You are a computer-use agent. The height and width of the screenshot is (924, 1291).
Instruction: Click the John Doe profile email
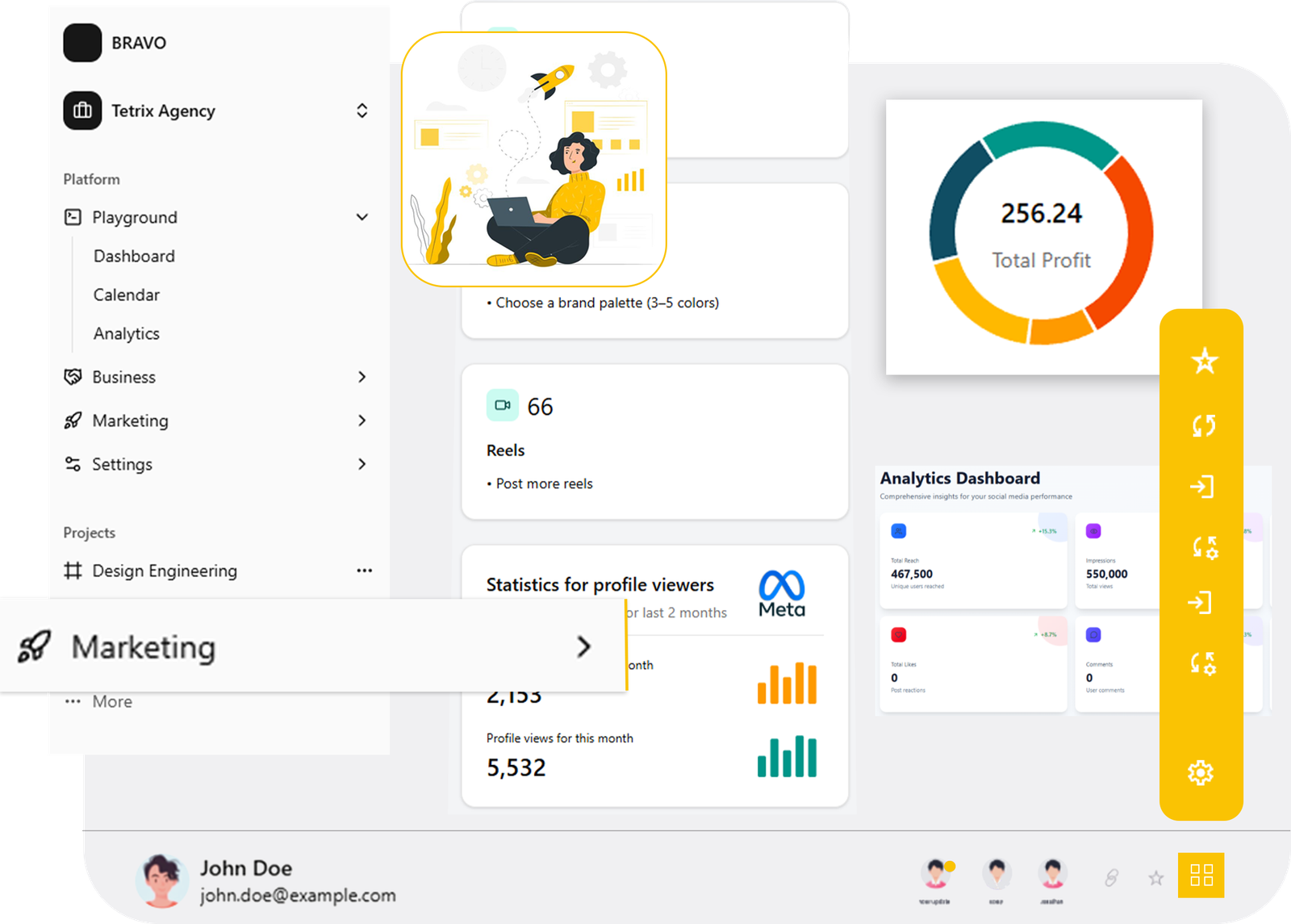tap(298, 895)
